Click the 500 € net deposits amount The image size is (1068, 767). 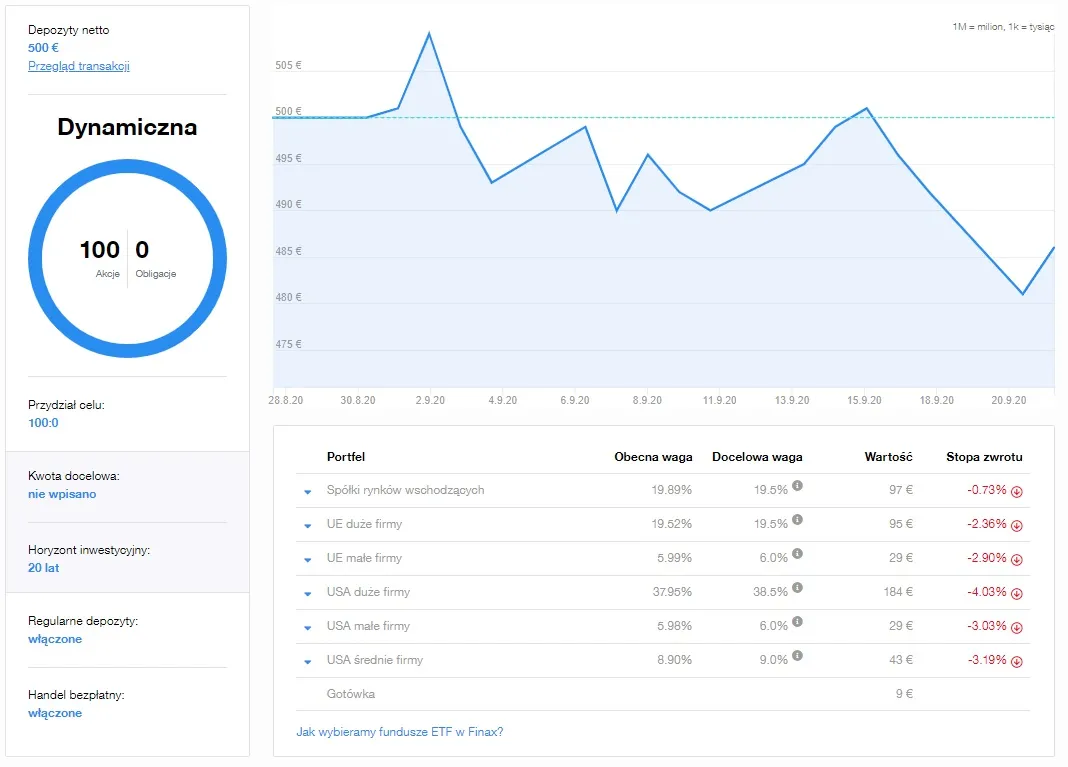[43, 48]
